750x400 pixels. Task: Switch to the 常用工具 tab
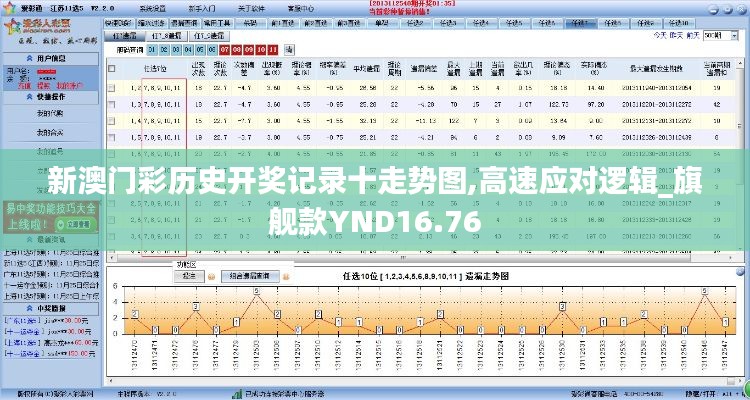pyautogui.click(x=217, y=23)
